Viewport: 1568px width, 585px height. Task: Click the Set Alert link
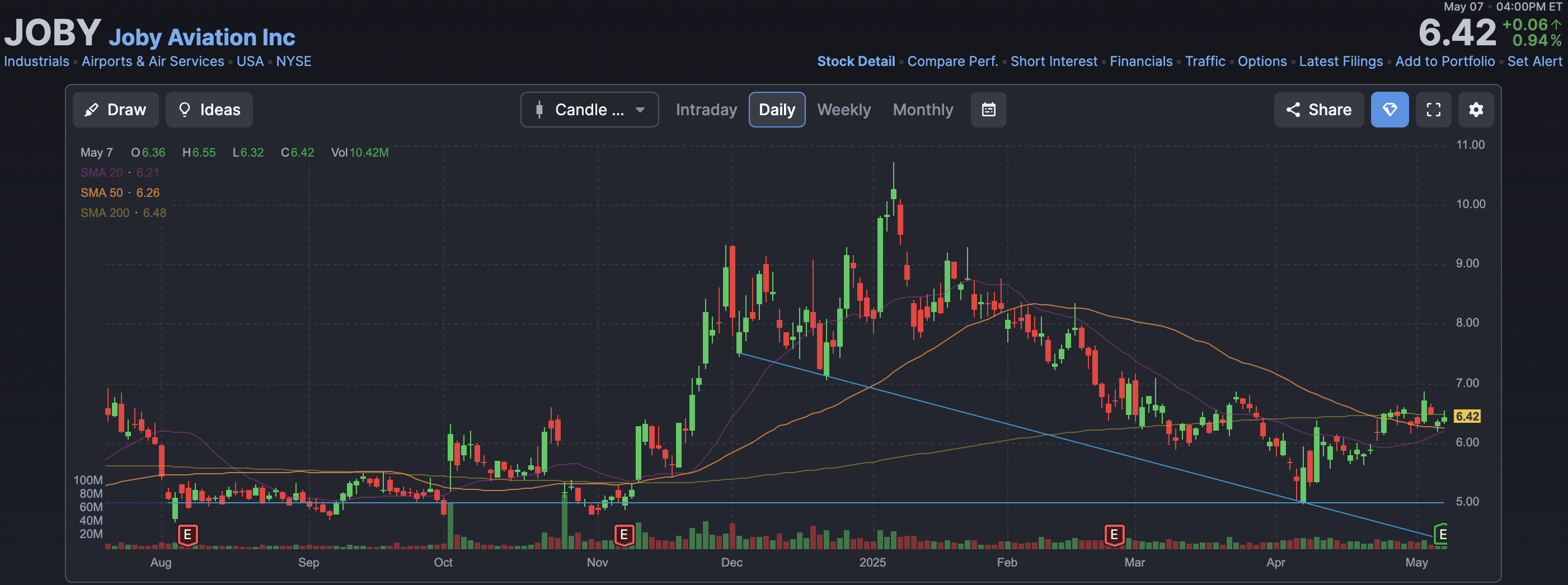pos(1534,62)
